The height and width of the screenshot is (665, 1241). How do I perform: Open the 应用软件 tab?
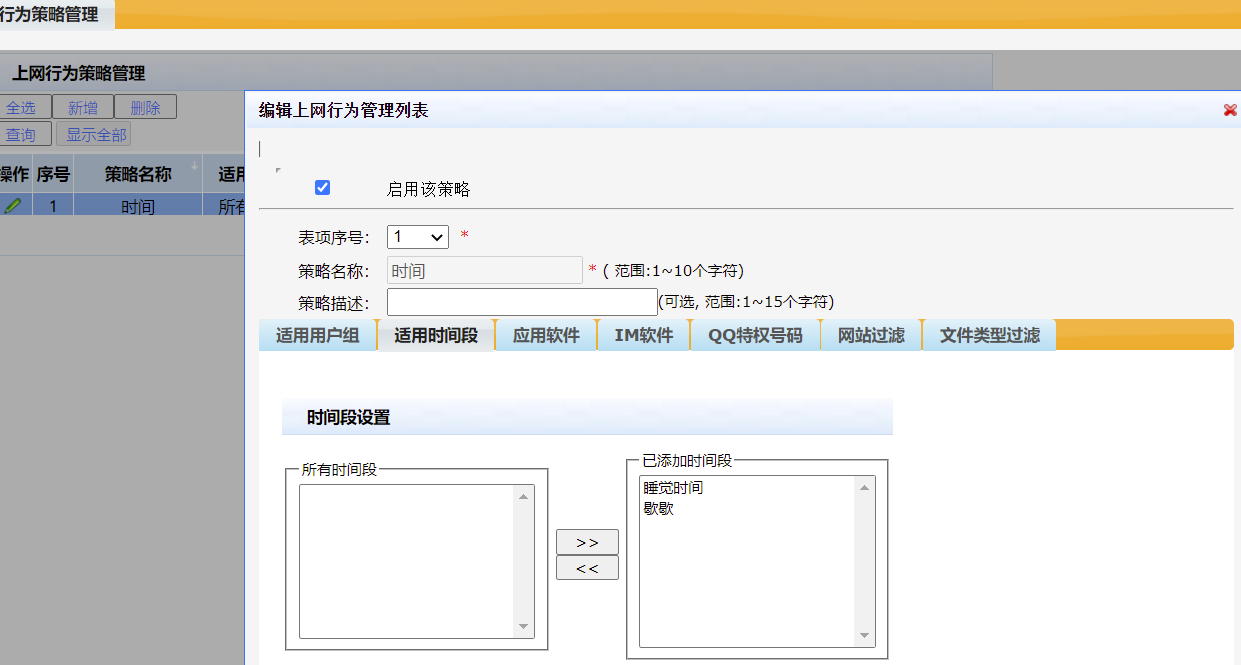pyautogui.click(x=546, y=336)
